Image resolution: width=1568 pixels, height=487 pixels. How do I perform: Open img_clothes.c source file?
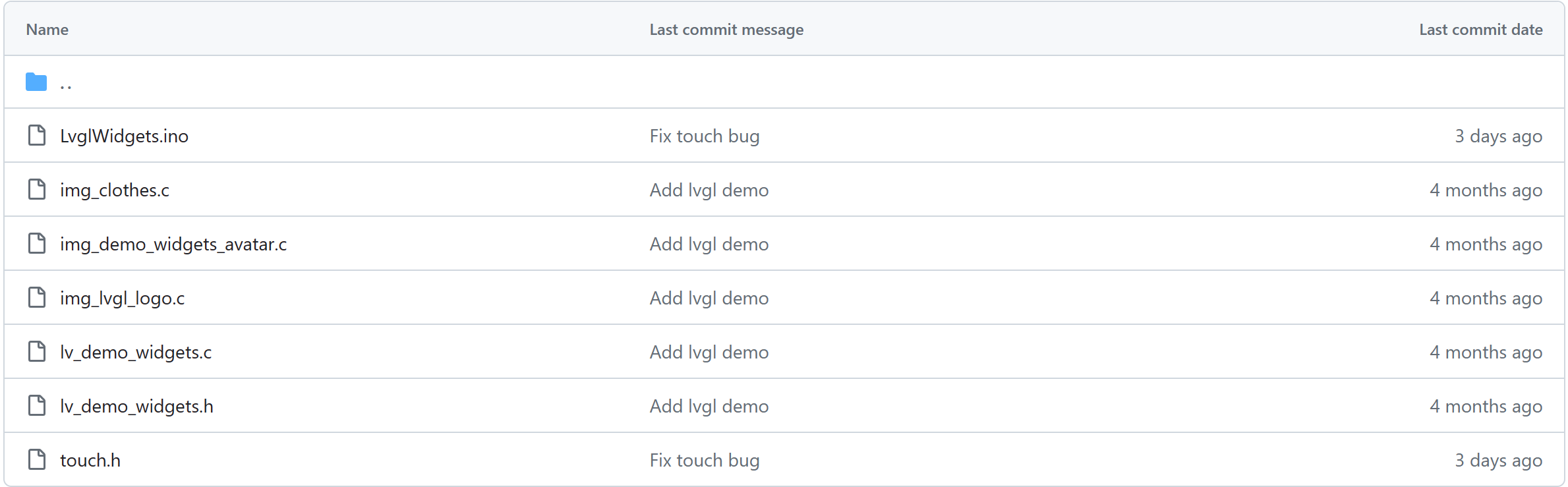(115, 190)
